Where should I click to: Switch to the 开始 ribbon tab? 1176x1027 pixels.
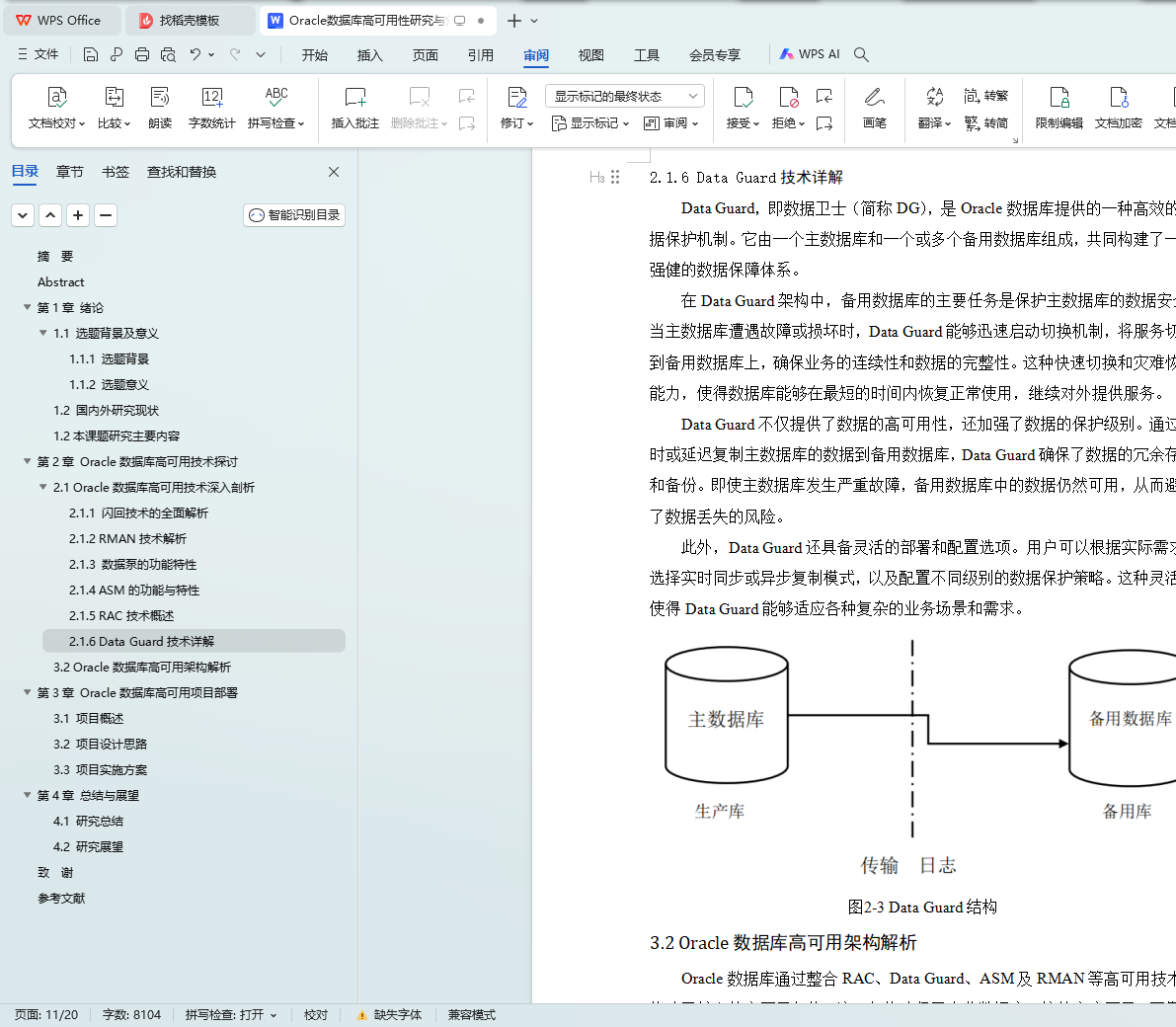(x=315, y=54)
